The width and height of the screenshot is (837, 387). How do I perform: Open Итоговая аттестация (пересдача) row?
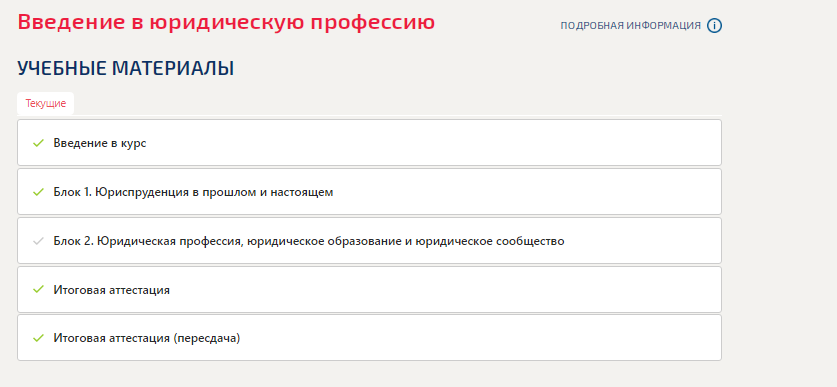coord(369,338)
